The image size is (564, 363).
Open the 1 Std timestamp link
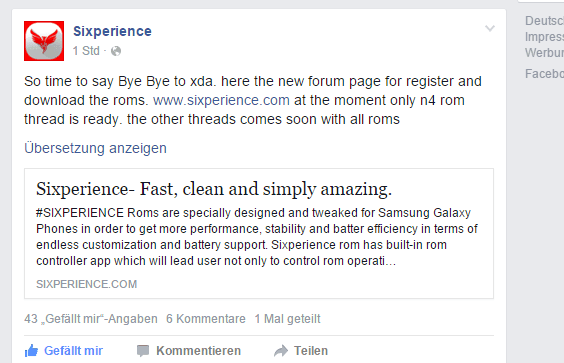86,51
